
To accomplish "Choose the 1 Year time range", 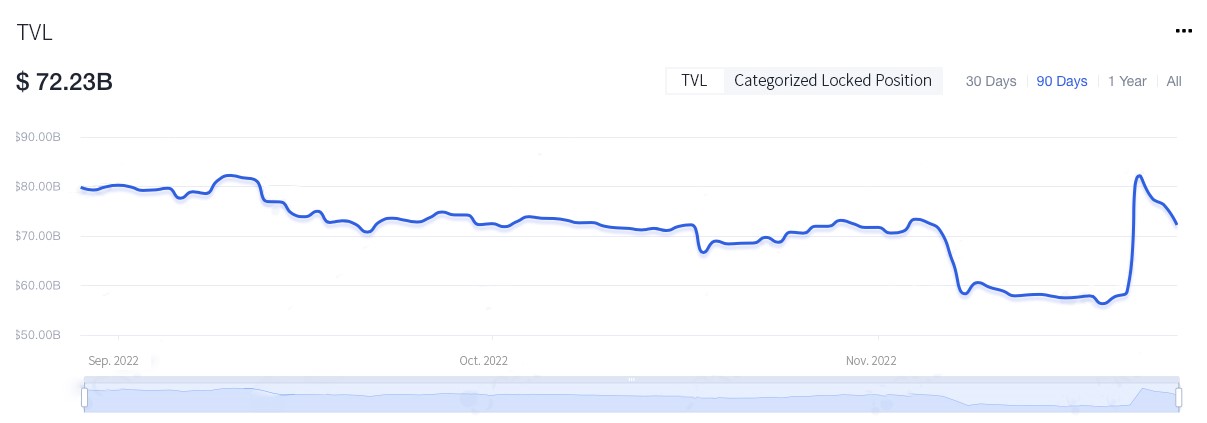I will (1127, 82).
